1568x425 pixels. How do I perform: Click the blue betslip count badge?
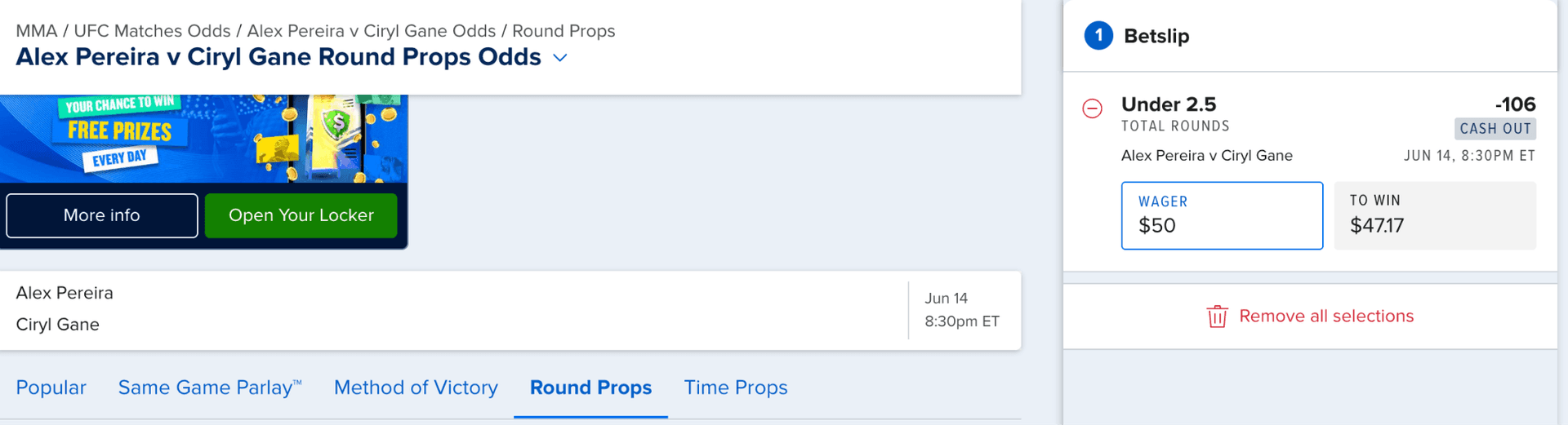point(1098,36)
